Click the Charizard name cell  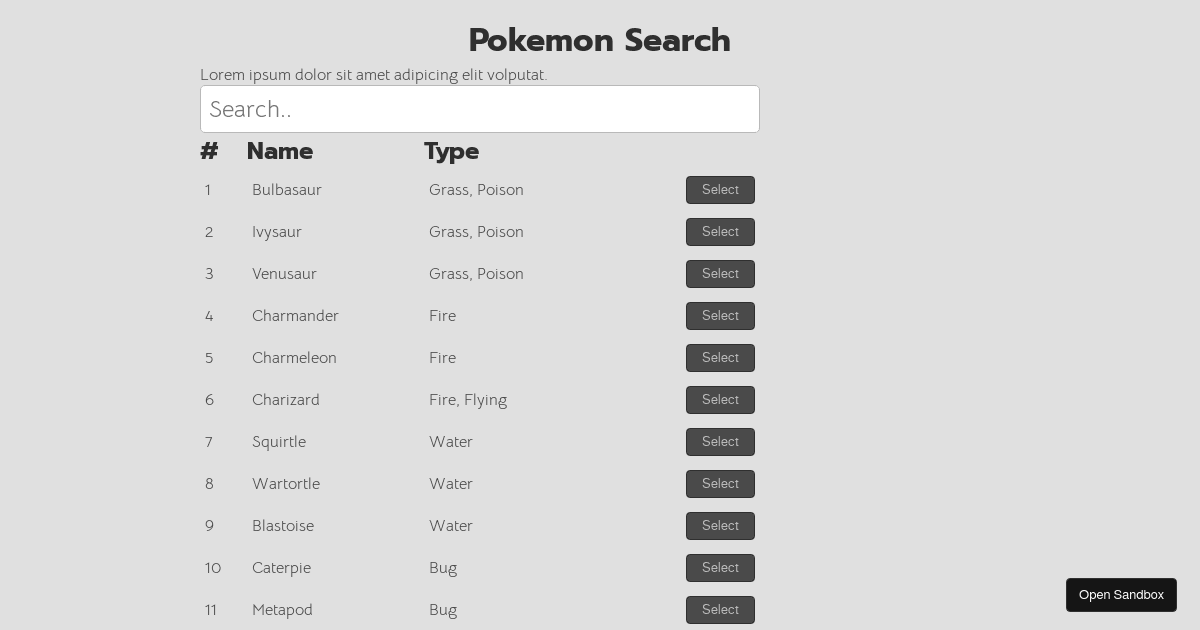coord(286,400)
